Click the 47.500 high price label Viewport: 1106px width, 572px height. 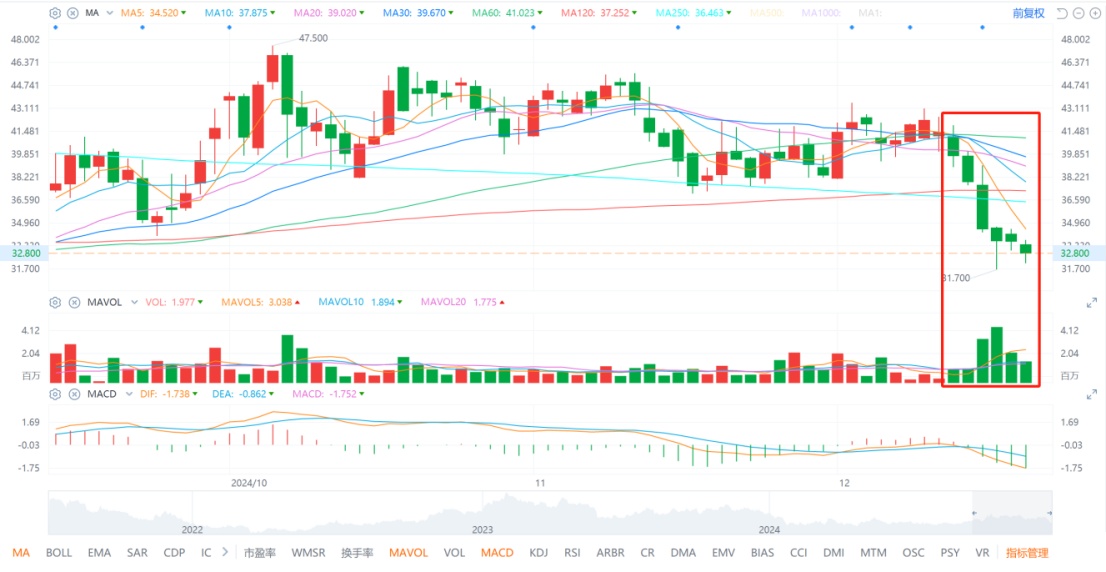click(x=313, y=38)
